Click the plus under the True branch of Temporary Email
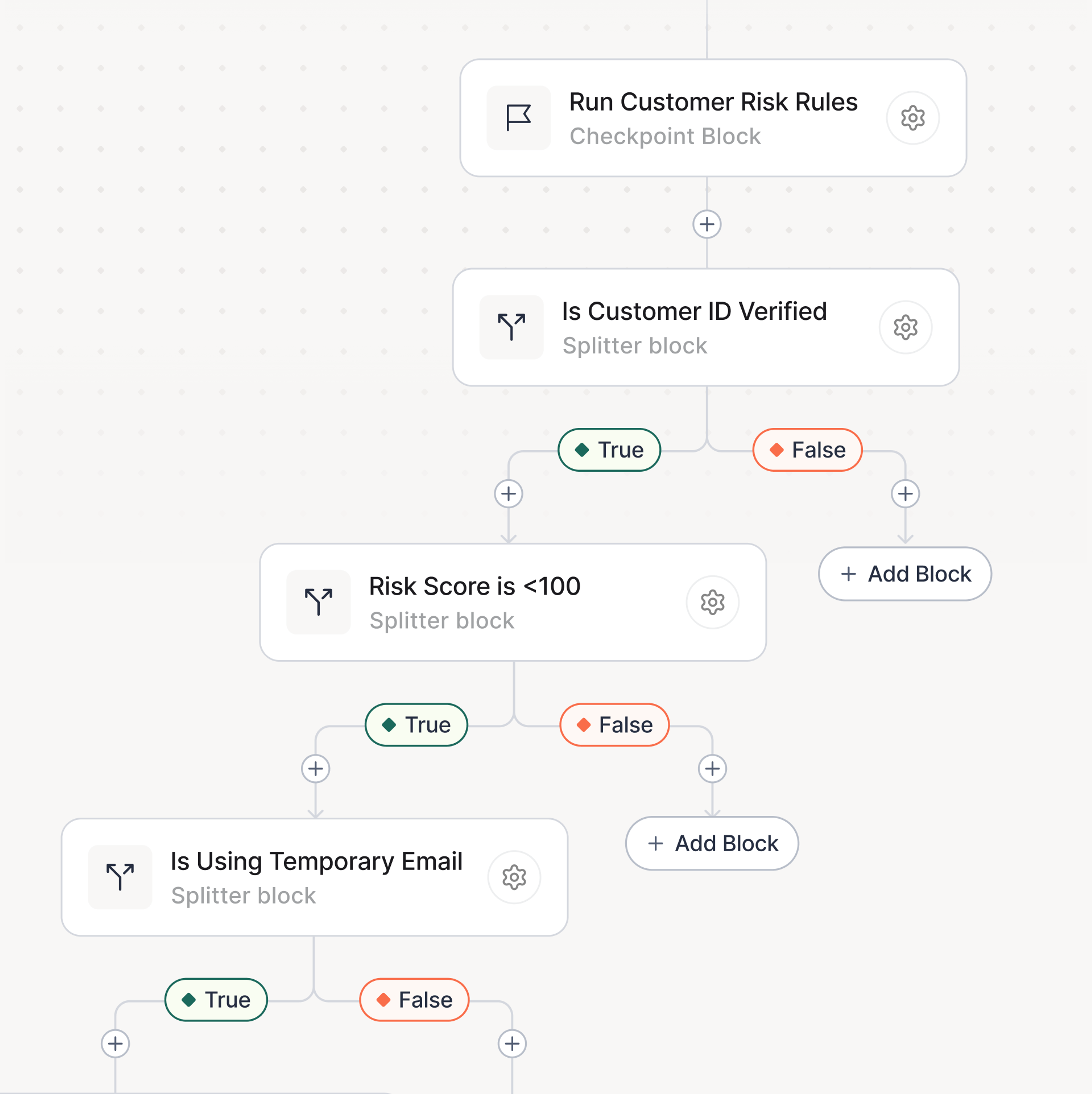Viewport: 1092px width, 1094px height. [115, 1043]
